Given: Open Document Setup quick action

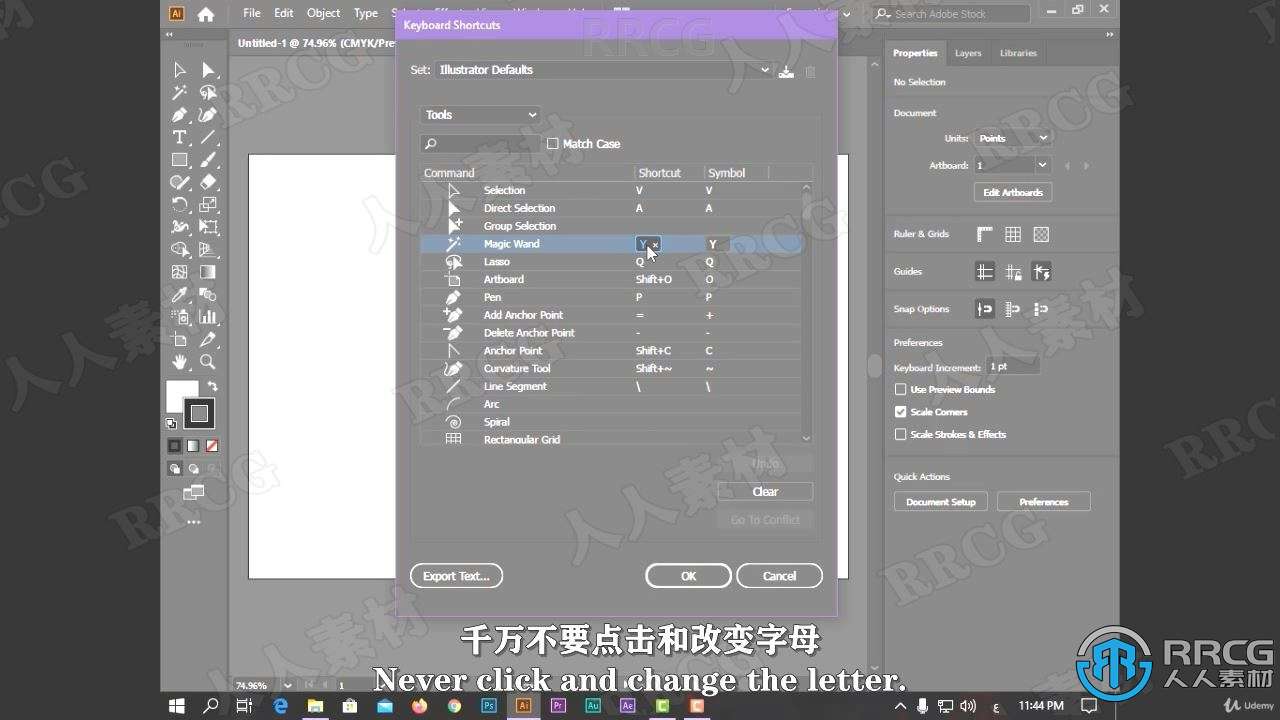Looking at the screenshot, I should 940,502.
